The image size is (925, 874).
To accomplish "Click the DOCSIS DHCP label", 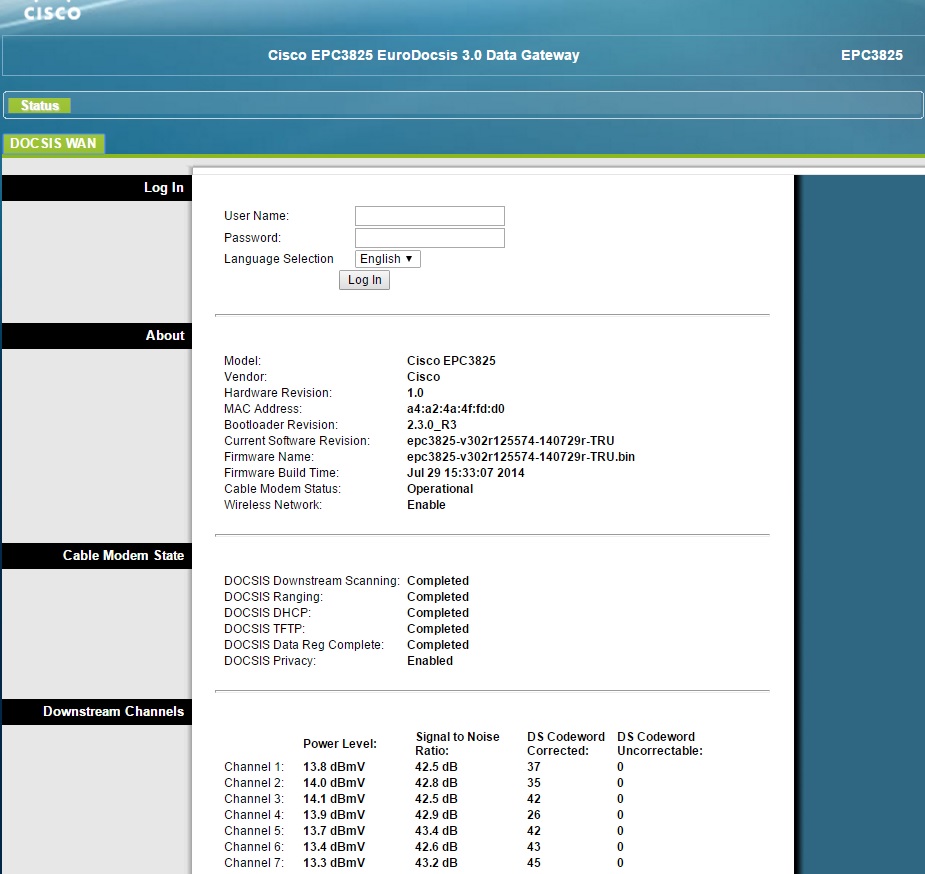I will point(267,613).
